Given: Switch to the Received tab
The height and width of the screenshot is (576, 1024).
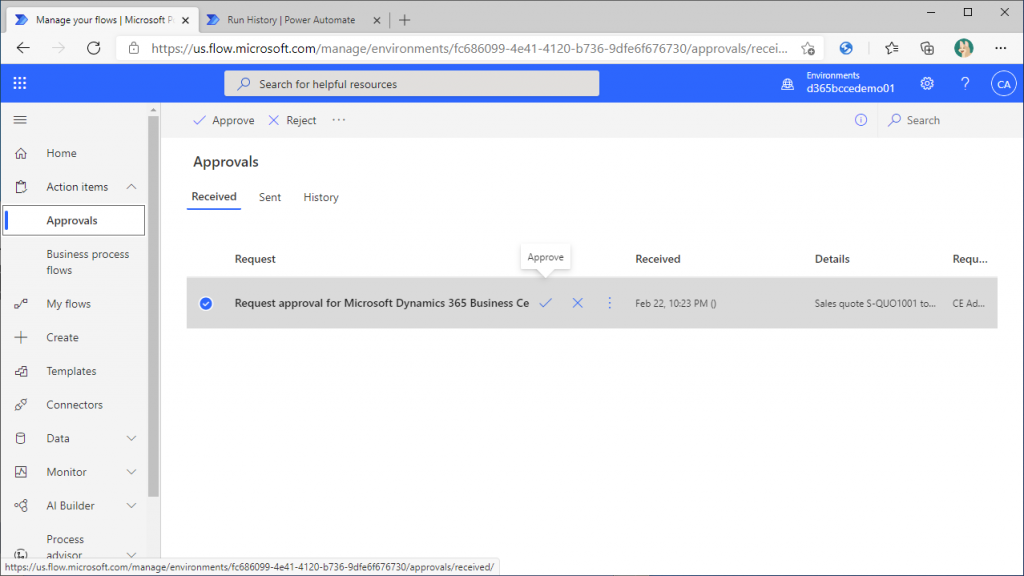Looking at the screenshot, I should click(x=214, y=197).
